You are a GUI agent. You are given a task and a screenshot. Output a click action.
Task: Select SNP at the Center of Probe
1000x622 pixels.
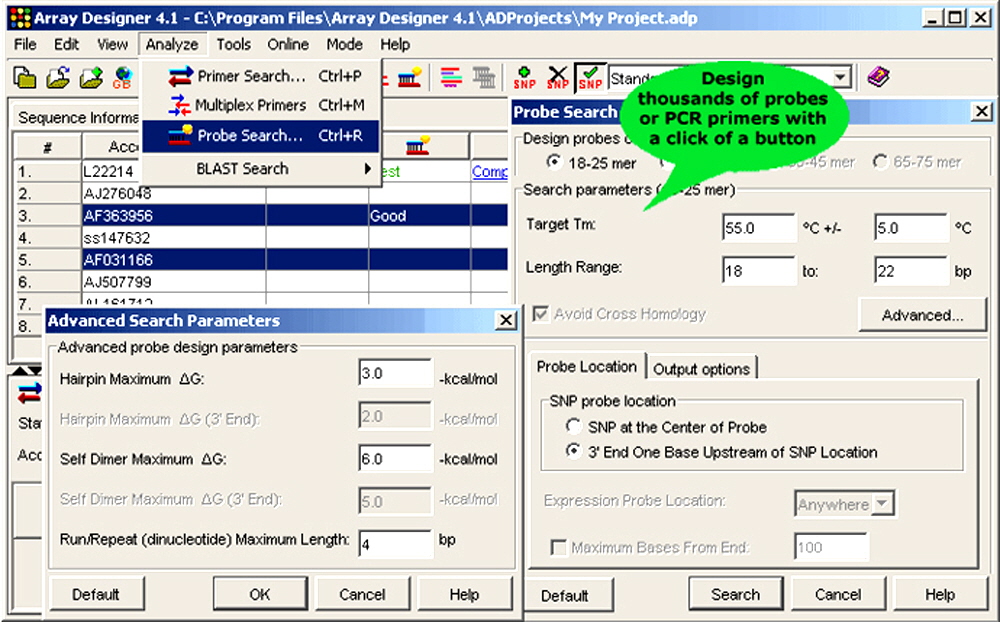[573, 426]
